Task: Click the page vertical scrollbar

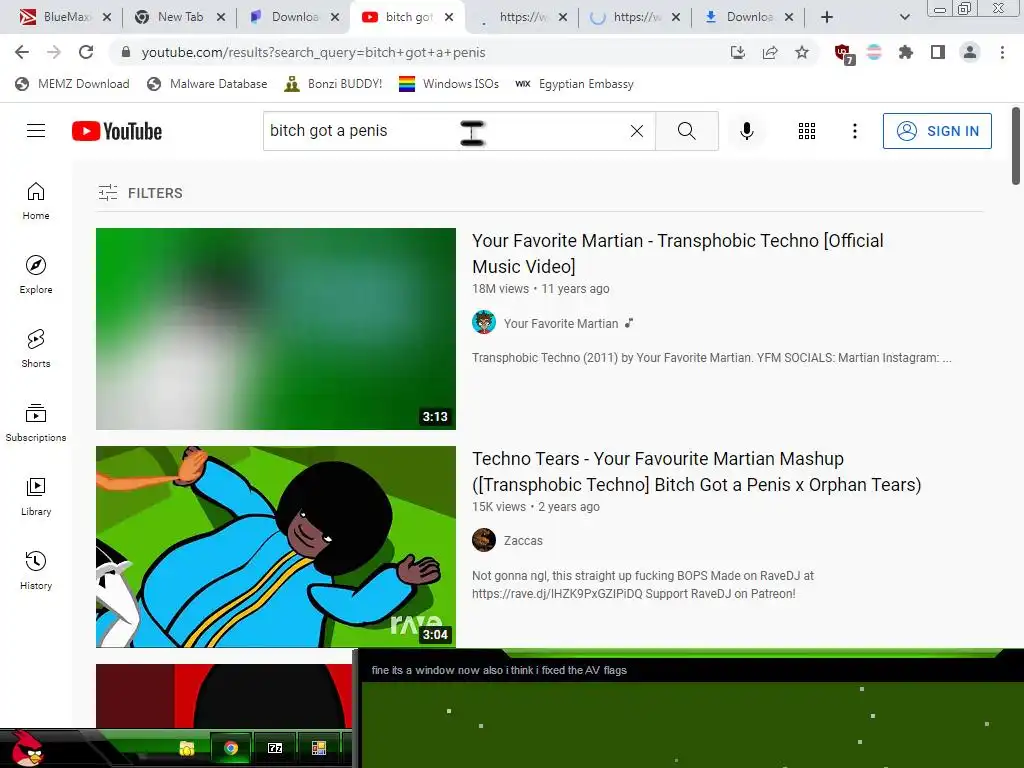Action: click(1016, 147)
